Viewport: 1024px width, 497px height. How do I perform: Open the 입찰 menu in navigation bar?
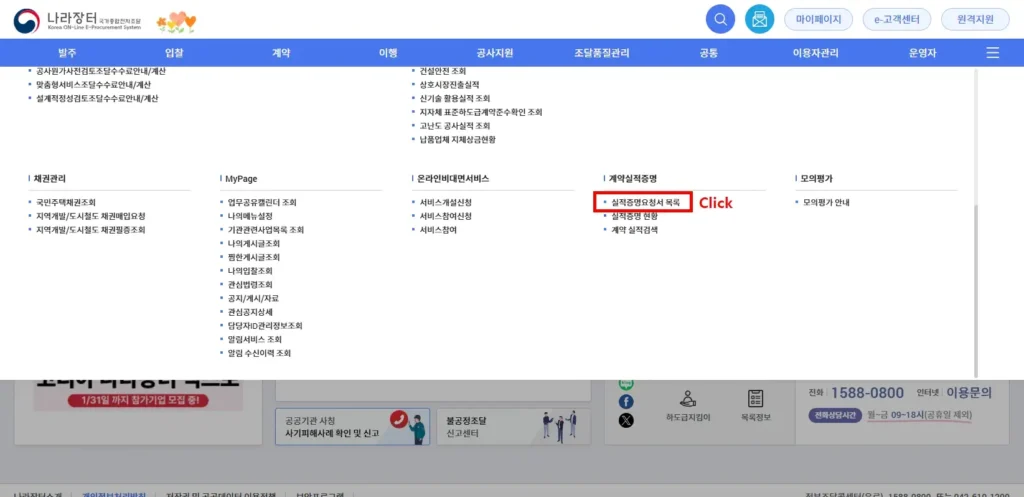coord(174,53)
